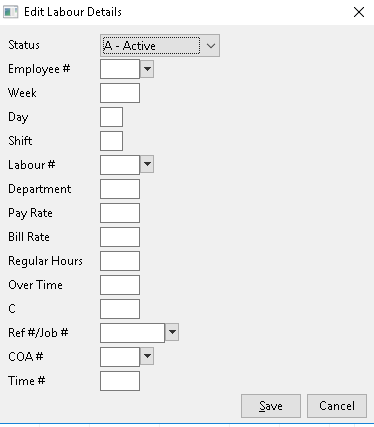Viewport: 374px width, 427px height.
Task: Click the Bill Rate input box
Action: coord(120,237)
